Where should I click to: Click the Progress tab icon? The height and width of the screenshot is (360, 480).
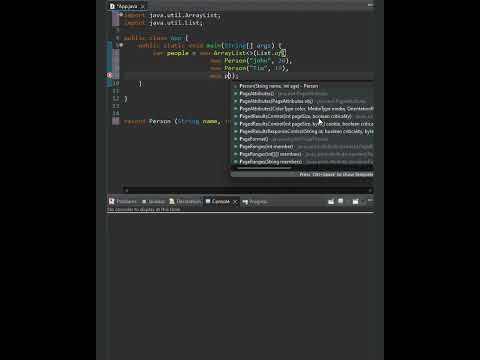click(x=245, y=202)
